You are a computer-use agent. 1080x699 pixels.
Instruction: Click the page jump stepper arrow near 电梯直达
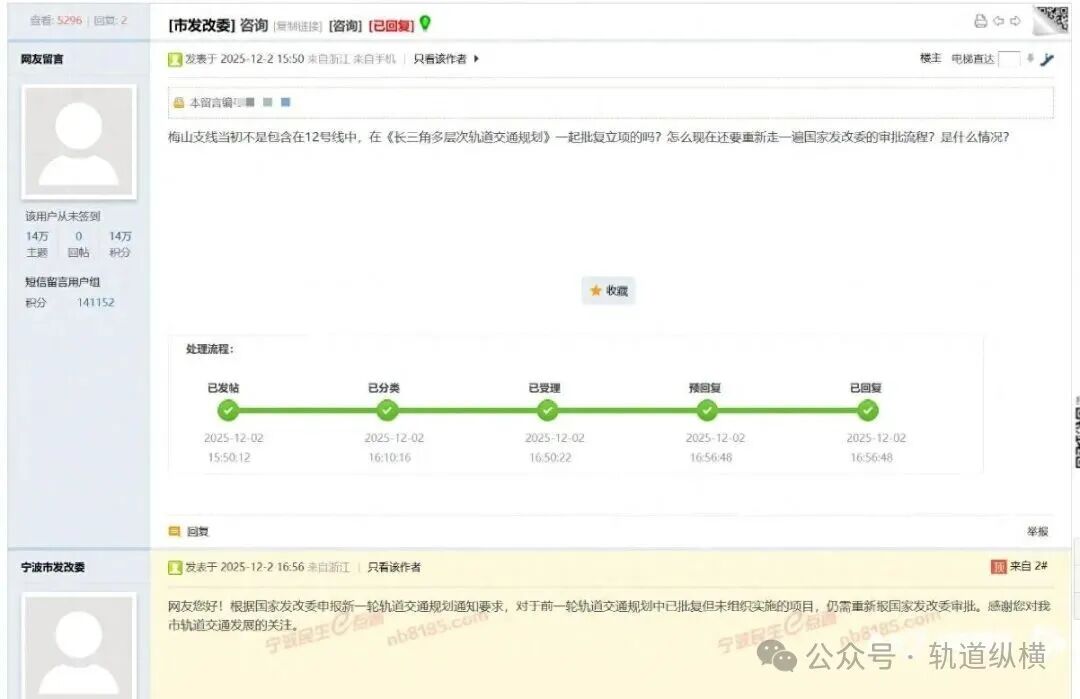click(1029, 59)
